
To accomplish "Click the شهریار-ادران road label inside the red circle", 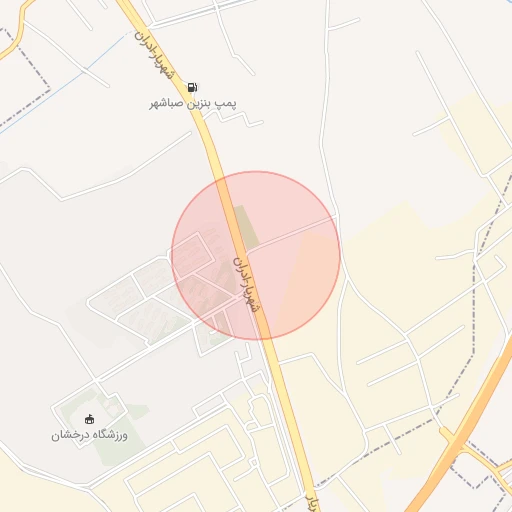I will coord(246,285).
